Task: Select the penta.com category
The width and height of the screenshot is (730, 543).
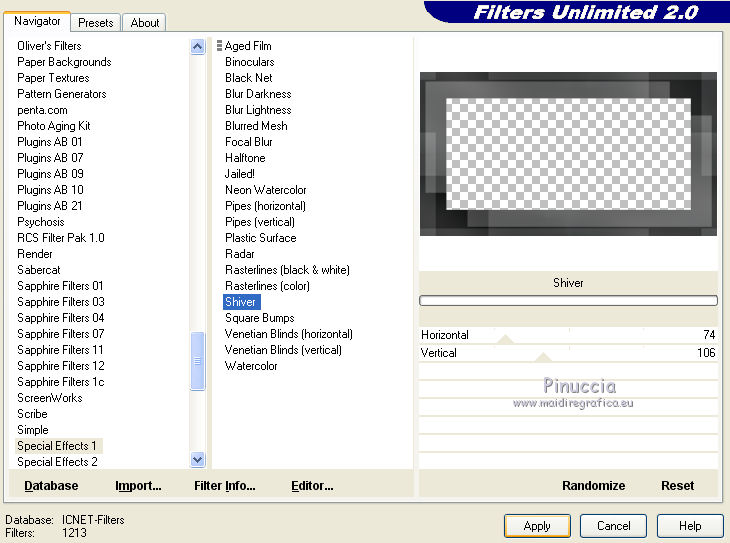Action: [x=42, y=110]
